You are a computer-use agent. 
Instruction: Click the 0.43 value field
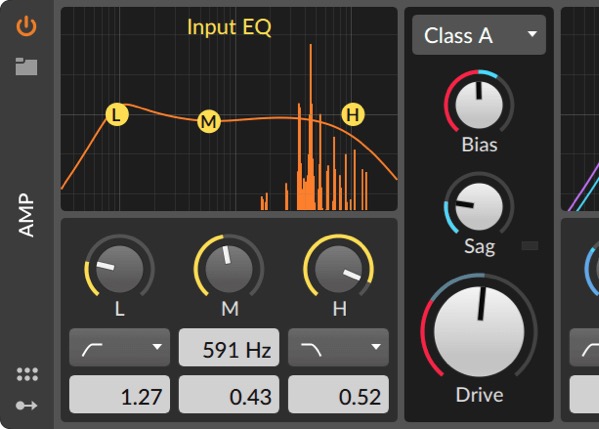[229, 394]
